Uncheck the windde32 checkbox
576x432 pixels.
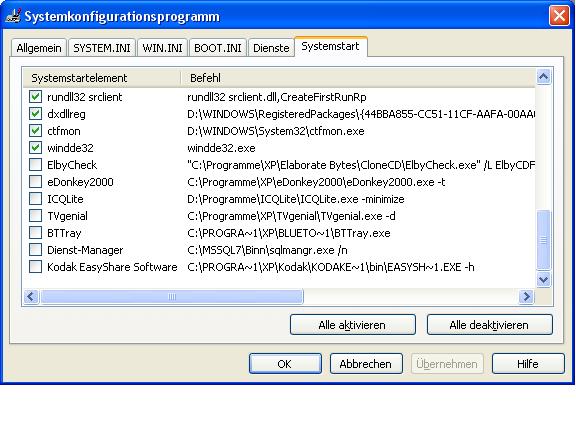click(35, 148)
